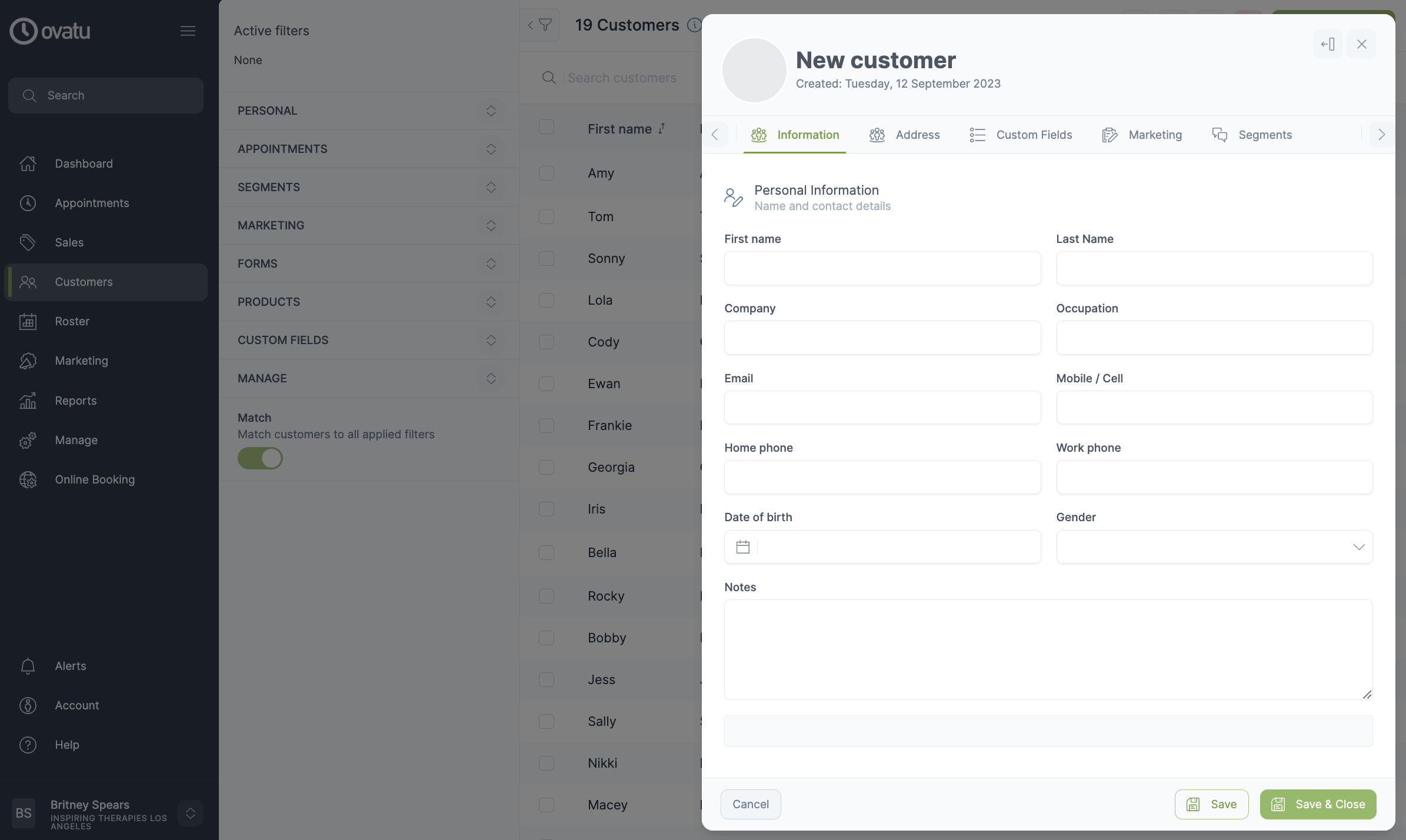Select the Reports chart icon

click(28, 401)
